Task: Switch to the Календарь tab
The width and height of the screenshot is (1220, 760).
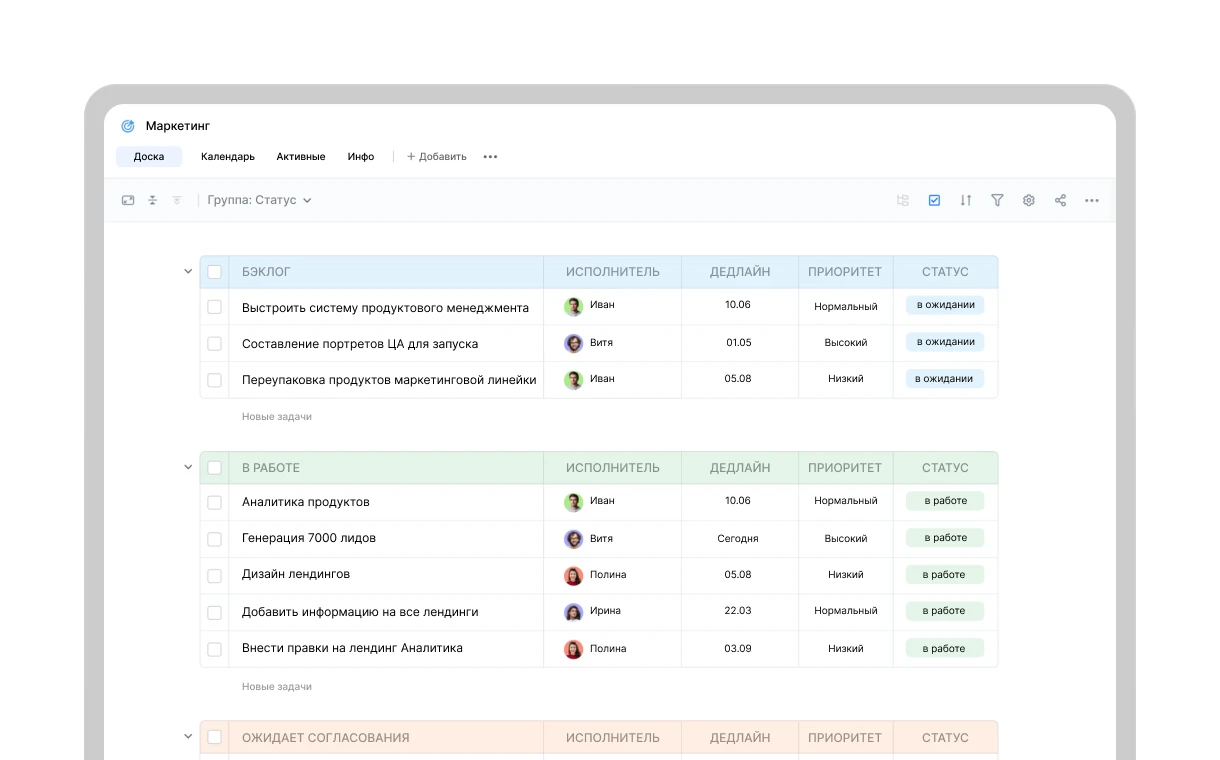Action: [x=228, y=157]
